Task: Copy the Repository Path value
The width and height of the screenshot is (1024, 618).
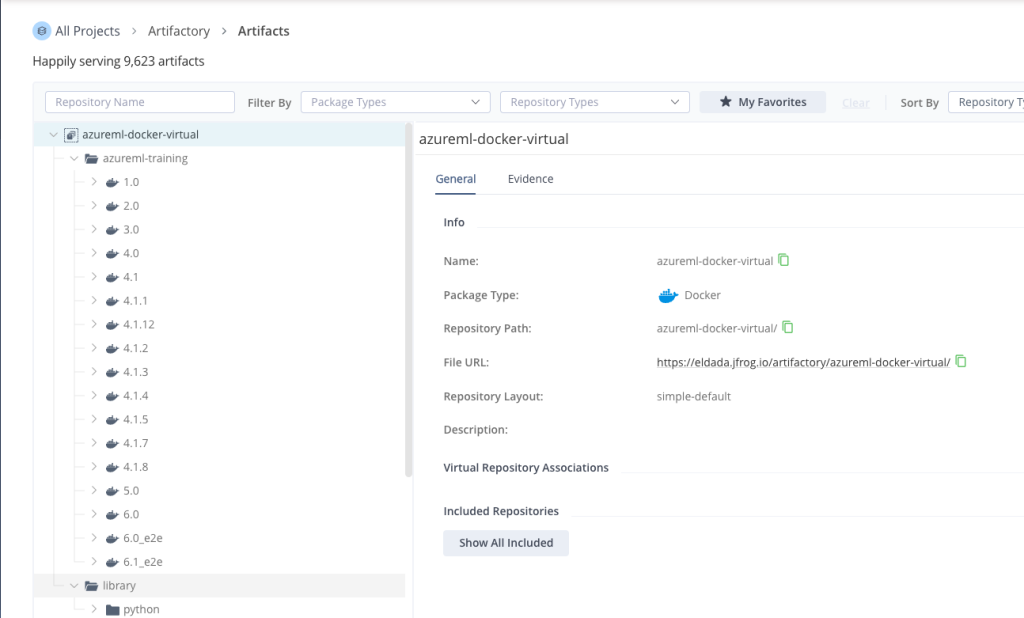Action: tap(788, 327)
